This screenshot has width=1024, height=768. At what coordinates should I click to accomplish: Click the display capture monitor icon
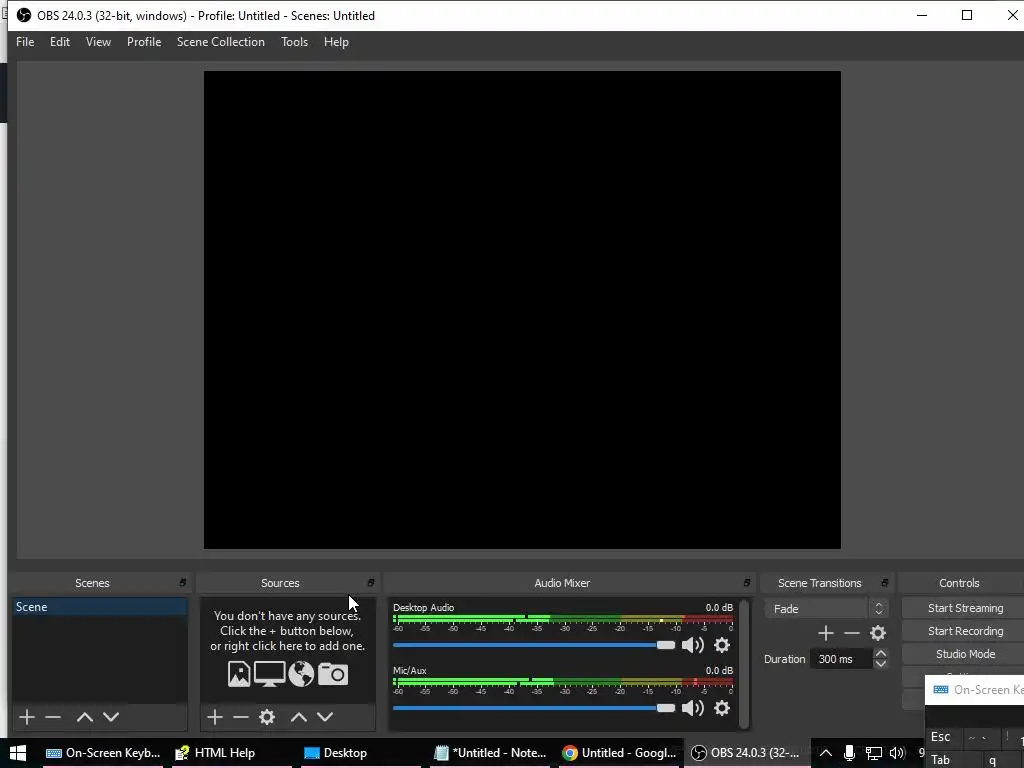pos(269,674)
